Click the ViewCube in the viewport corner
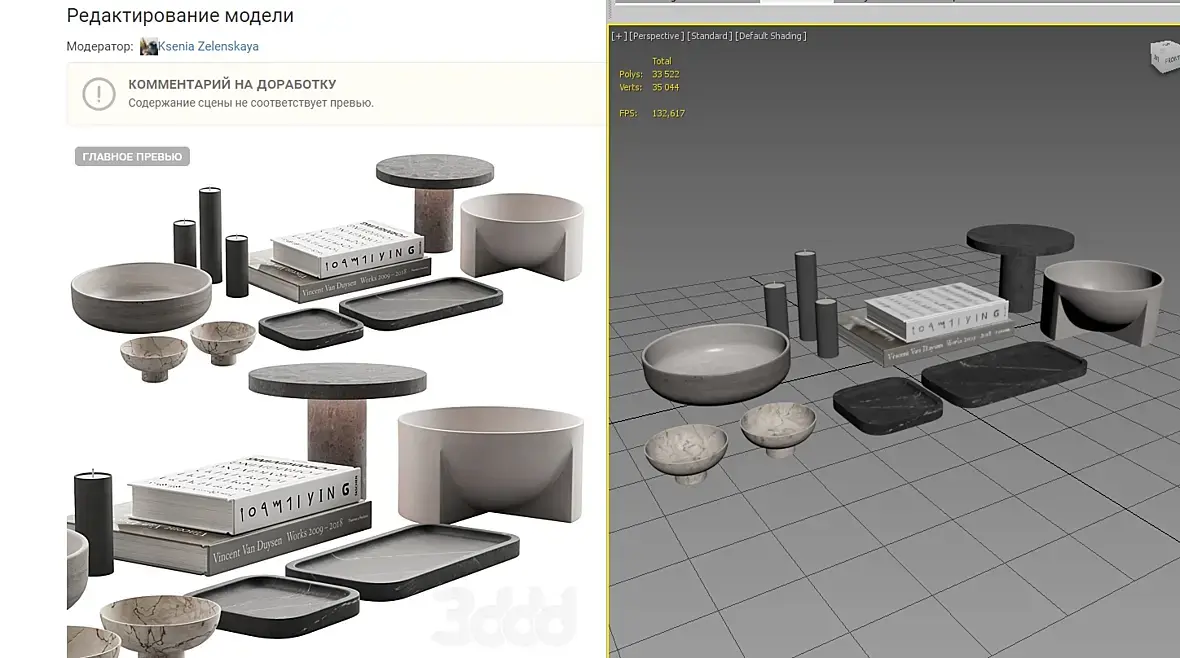 1164,57
